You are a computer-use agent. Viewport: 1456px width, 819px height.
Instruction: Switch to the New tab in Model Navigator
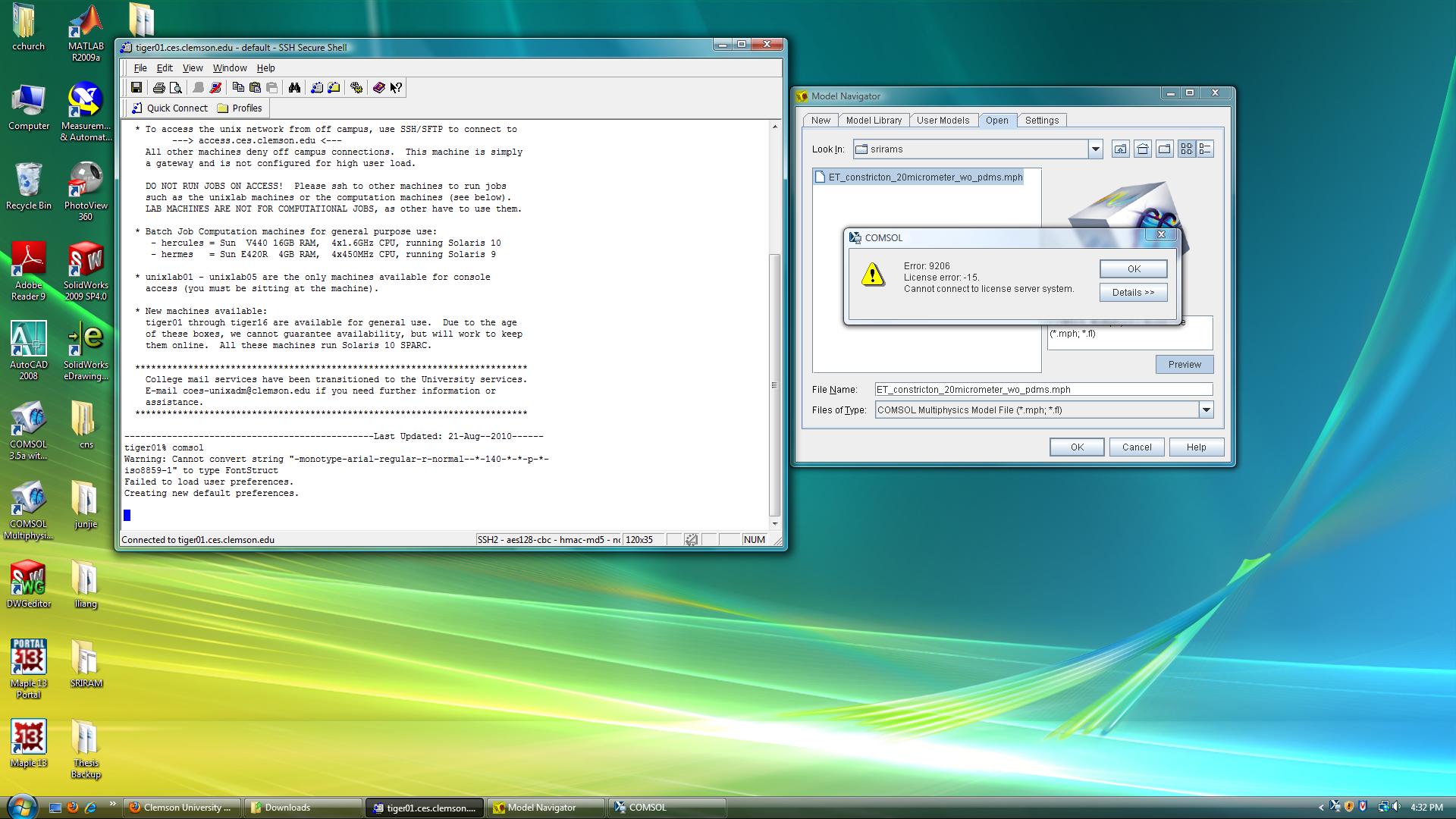click(x=821, y=121)
